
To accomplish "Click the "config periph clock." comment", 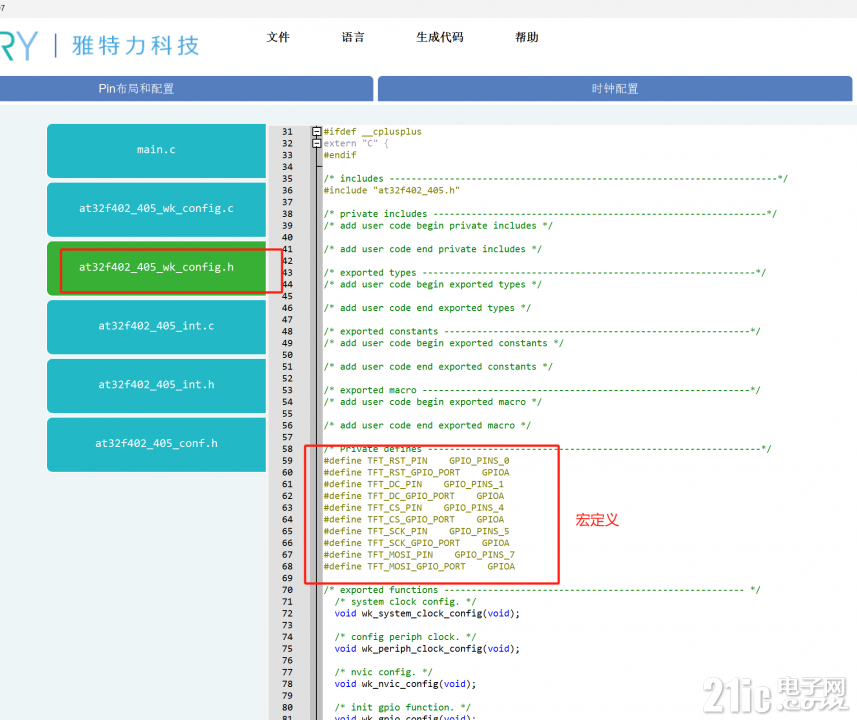I will tap(405, 637).
